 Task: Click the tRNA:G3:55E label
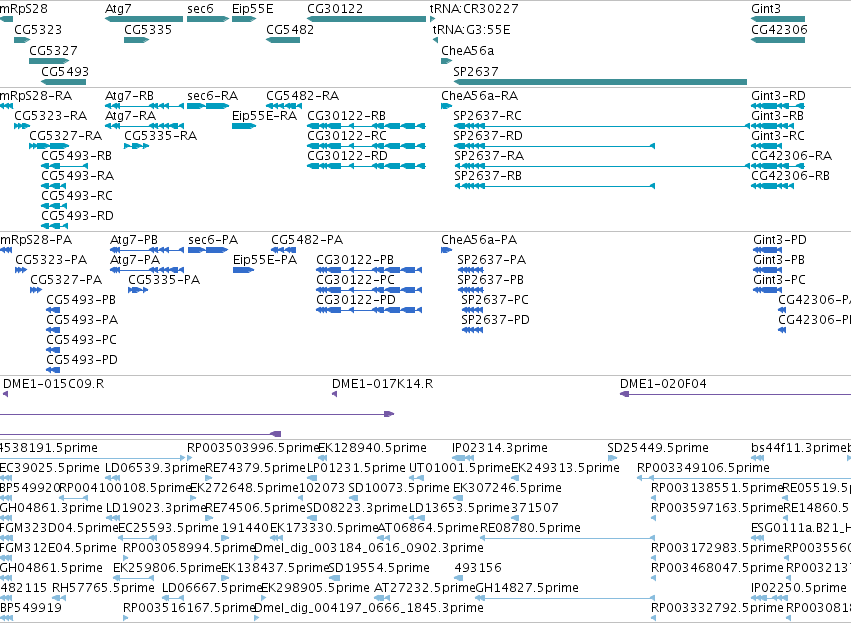[x=472, y=29]
